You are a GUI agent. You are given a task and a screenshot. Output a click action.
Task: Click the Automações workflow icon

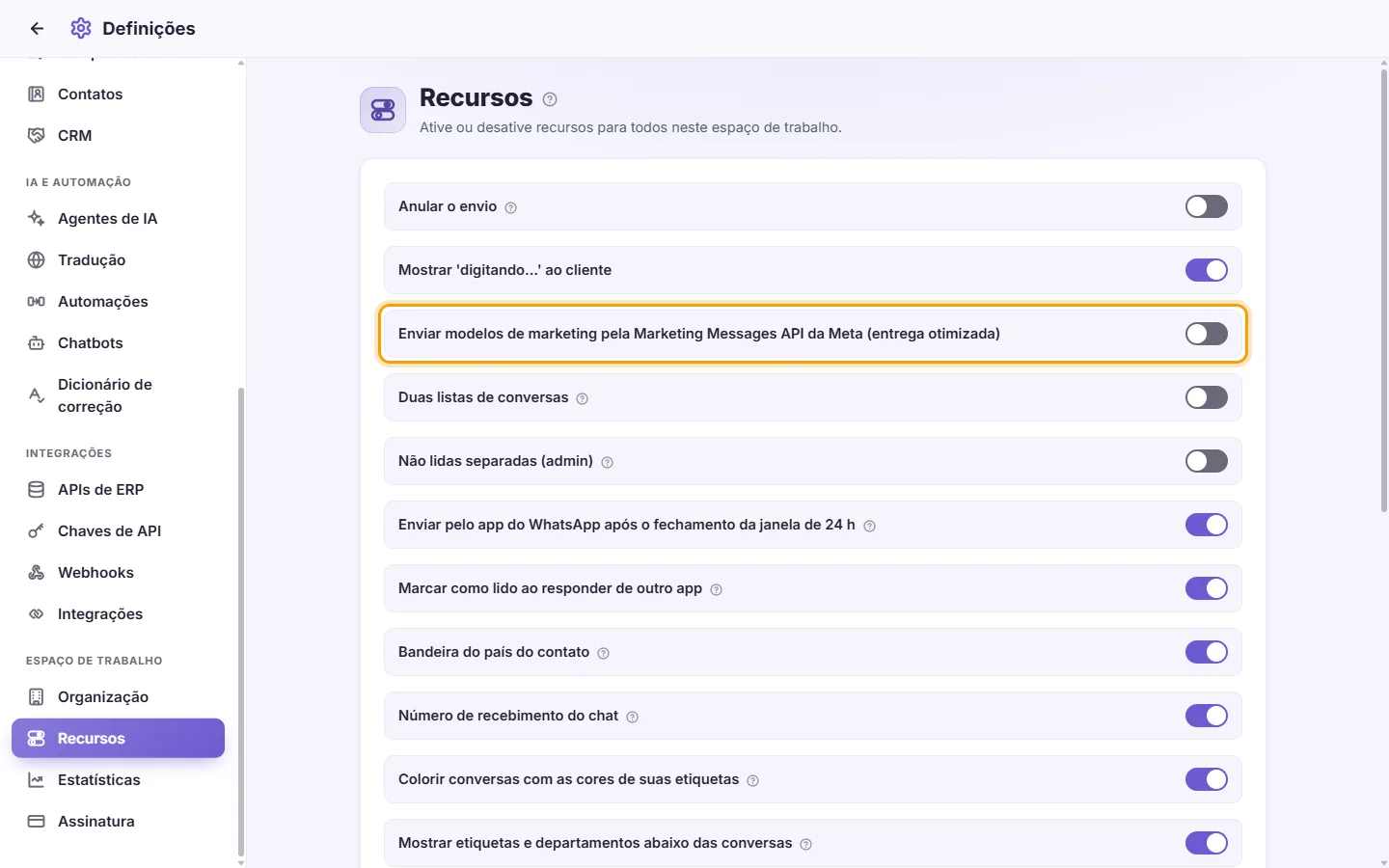(x=37, y=302)
